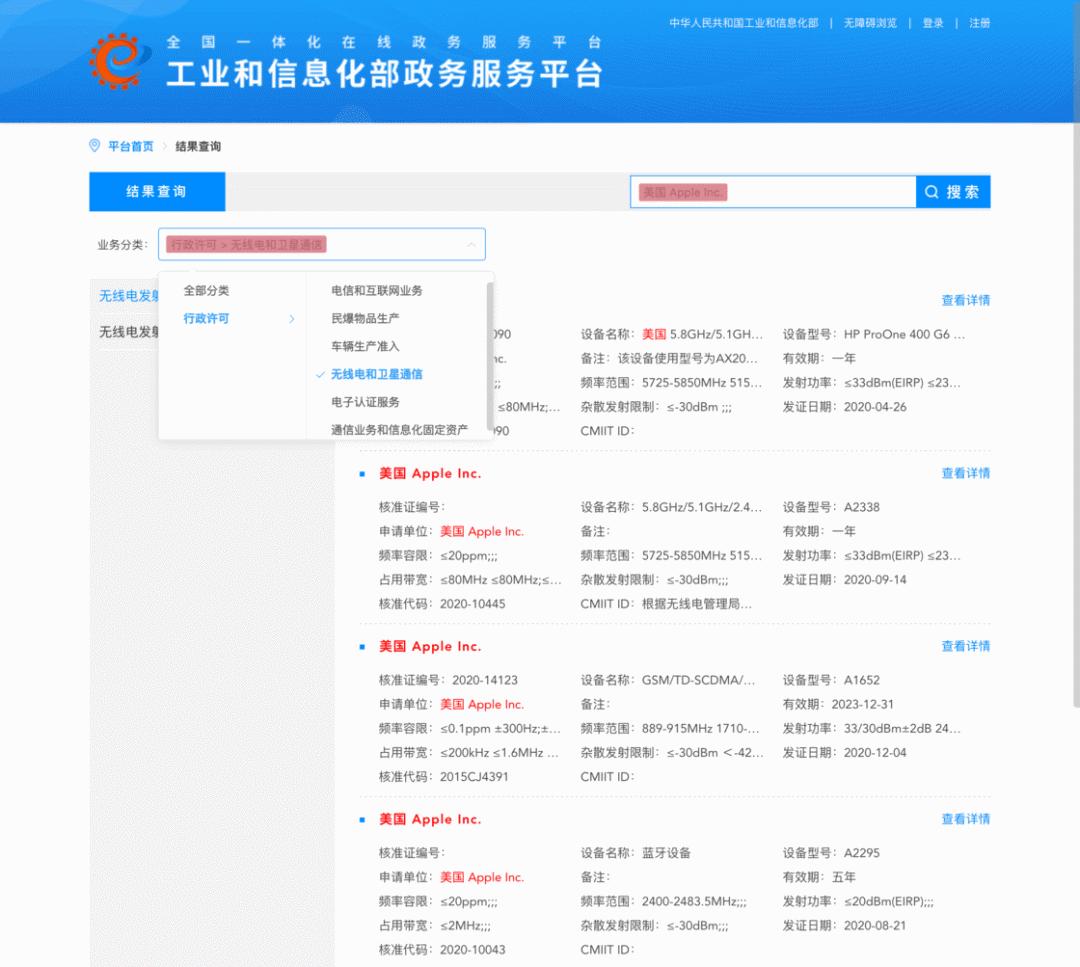Screen dimensions: 1080x967
Task: Click the 核准代码 2020-10043 value
Action: 472,950
